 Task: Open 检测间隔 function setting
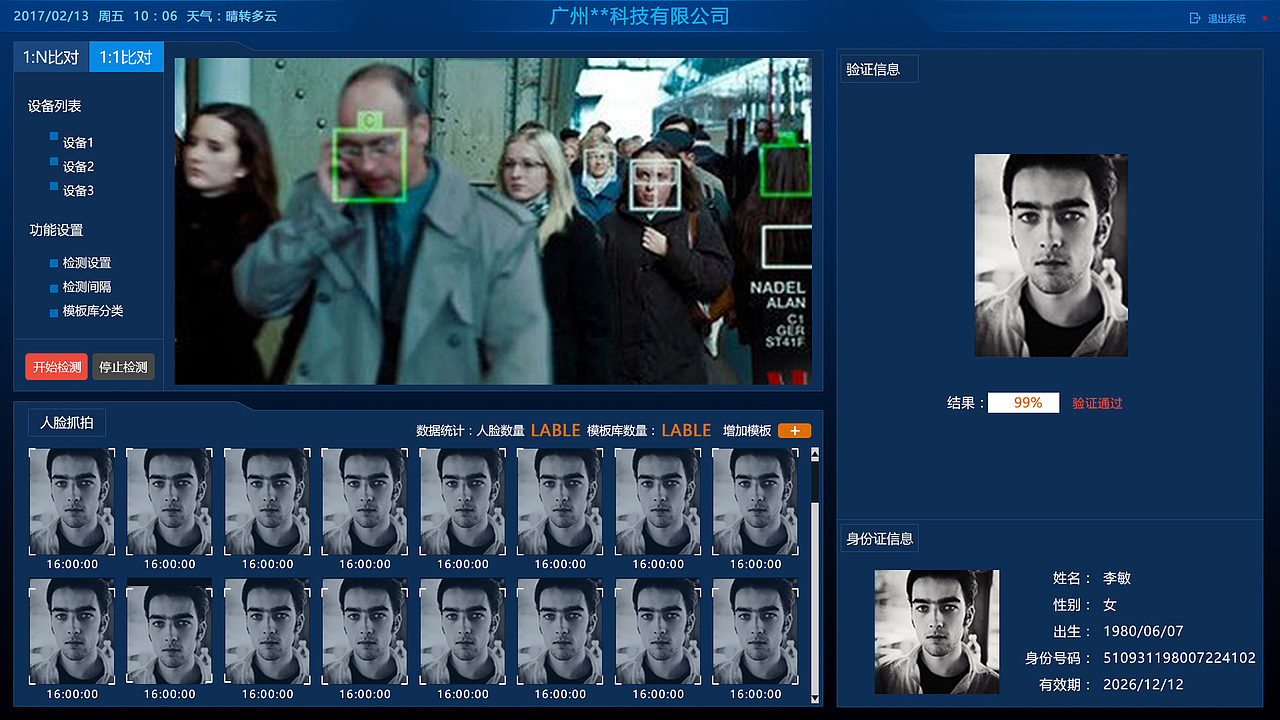click(87, 287)
